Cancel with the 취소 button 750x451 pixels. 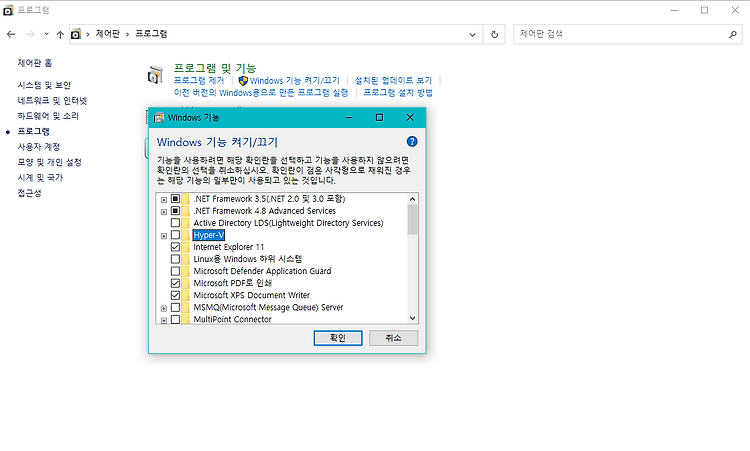coord(393,338)
